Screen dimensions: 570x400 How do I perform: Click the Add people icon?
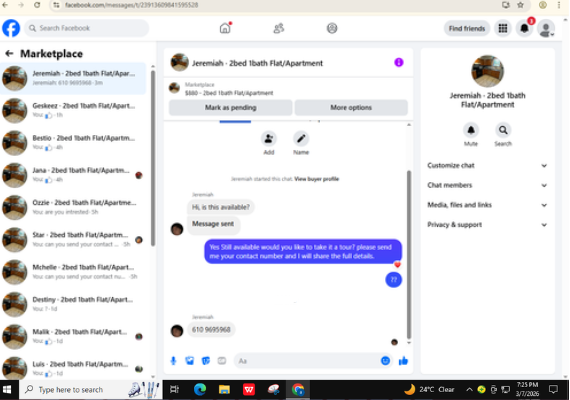pyautogui.click(x=269, y=139)
